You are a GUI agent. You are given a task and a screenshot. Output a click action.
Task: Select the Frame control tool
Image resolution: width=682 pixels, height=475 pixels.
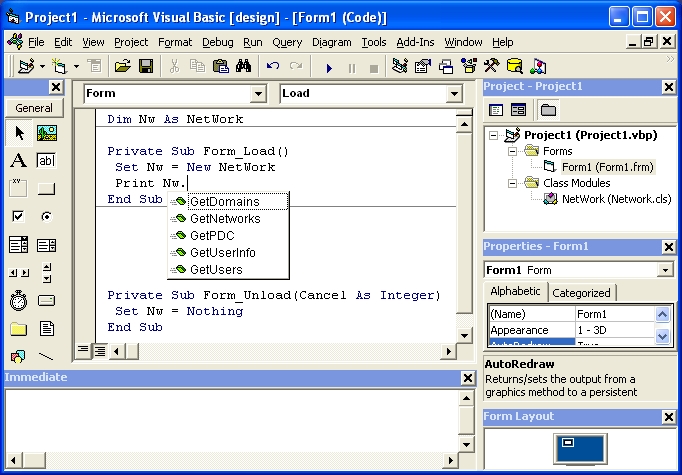click(x=19, y=188)
